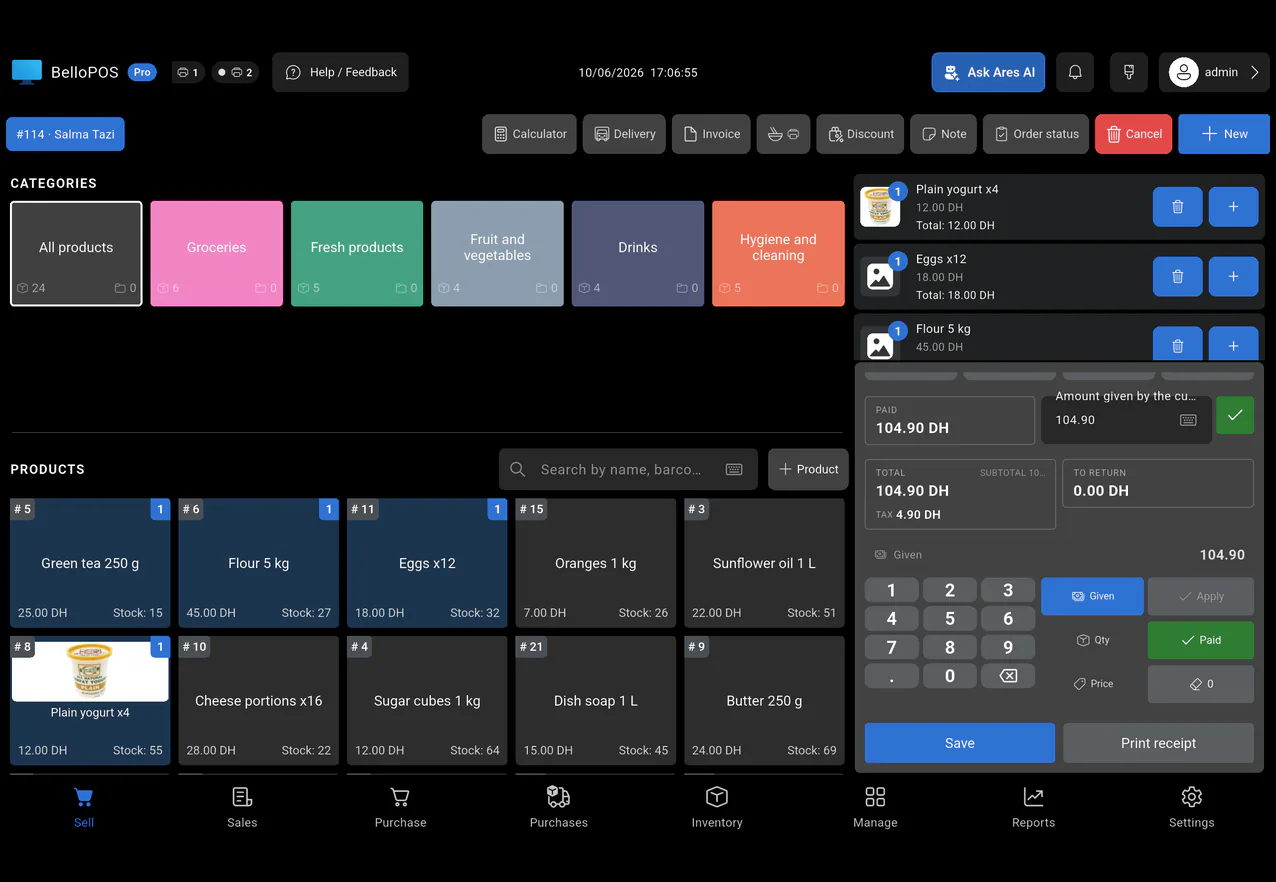1276x882 pixels.
Task: Select the Drinks category
Action: [637, 253]
